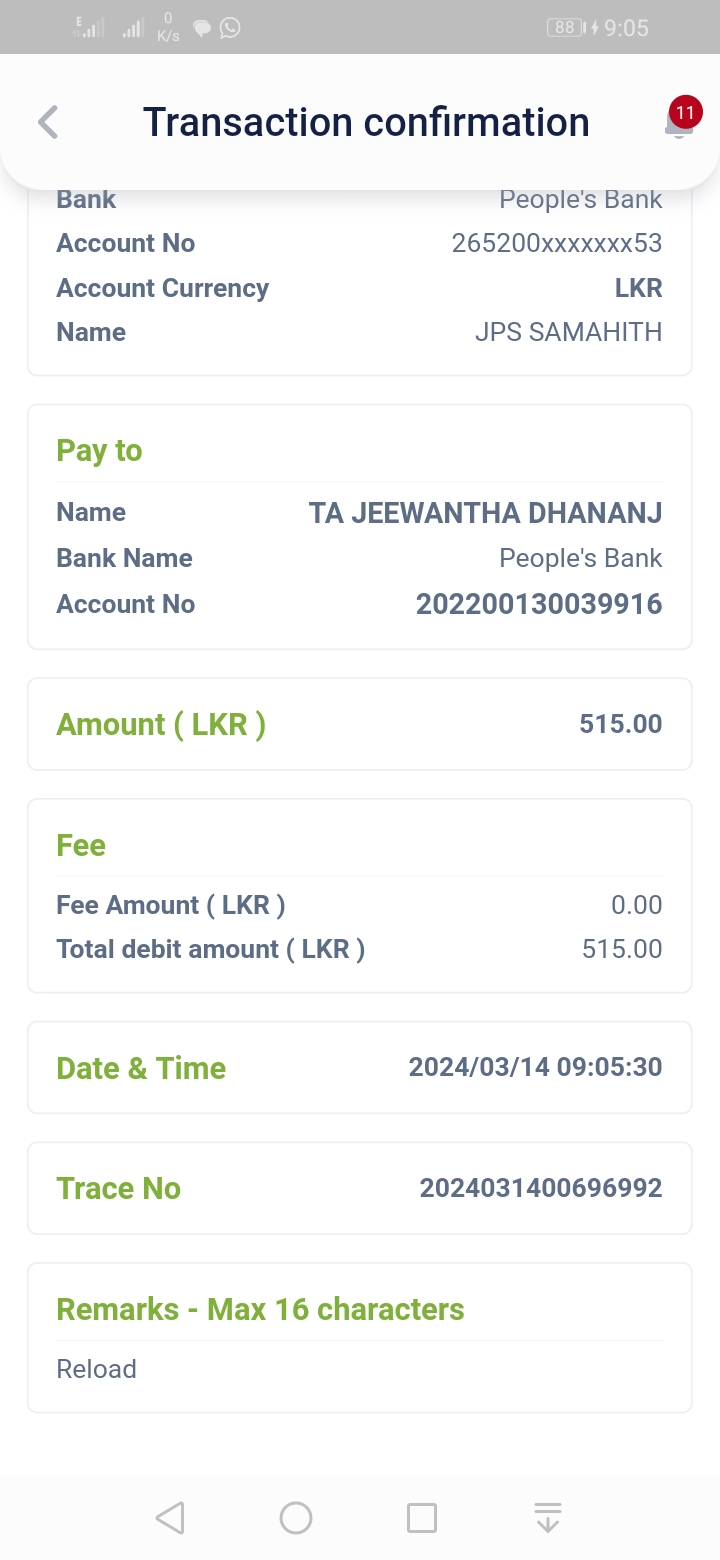
Task: Tap the payee name TA JEEWANTHA DHANANJ
Action: tap(485, 513)
